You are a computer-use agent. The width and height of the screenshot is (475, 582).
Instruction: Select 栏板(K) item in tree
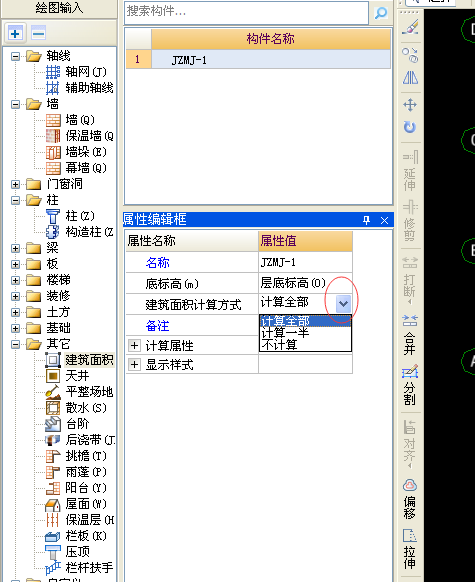76,536
